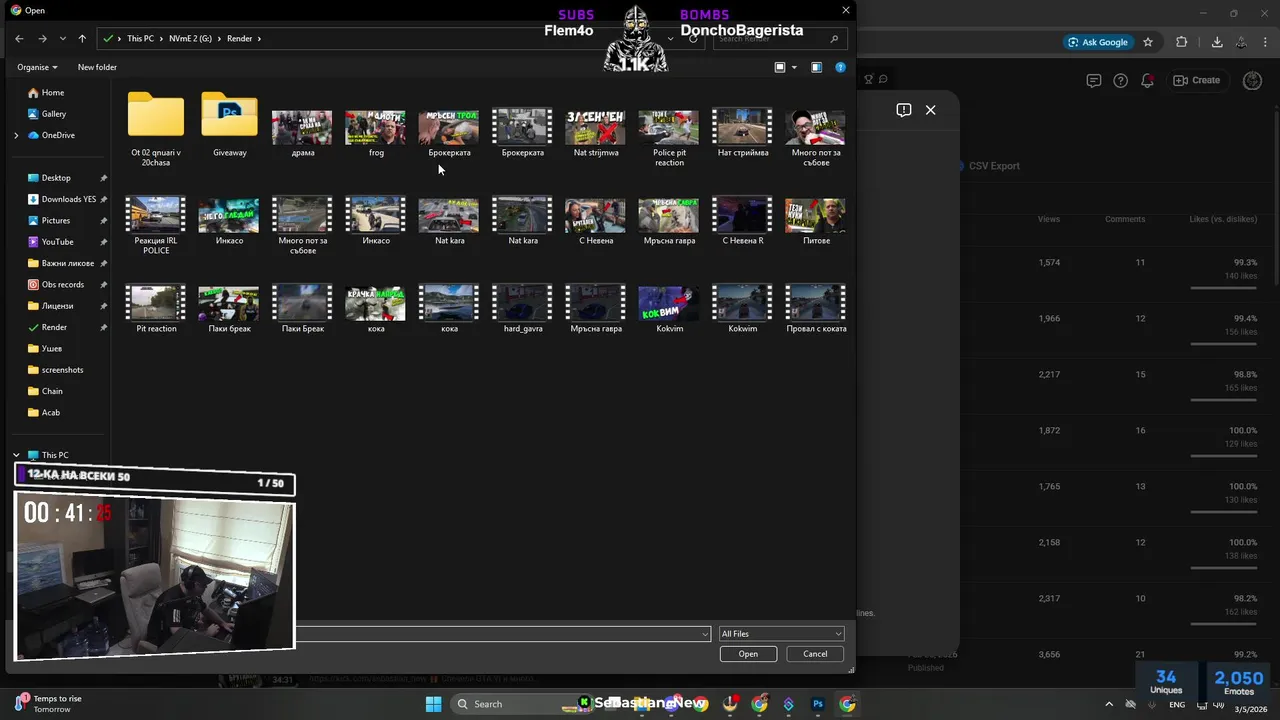1280x720 pixels.
Task: Show hidden system tray icons
Action: (x=1108, y=704)
